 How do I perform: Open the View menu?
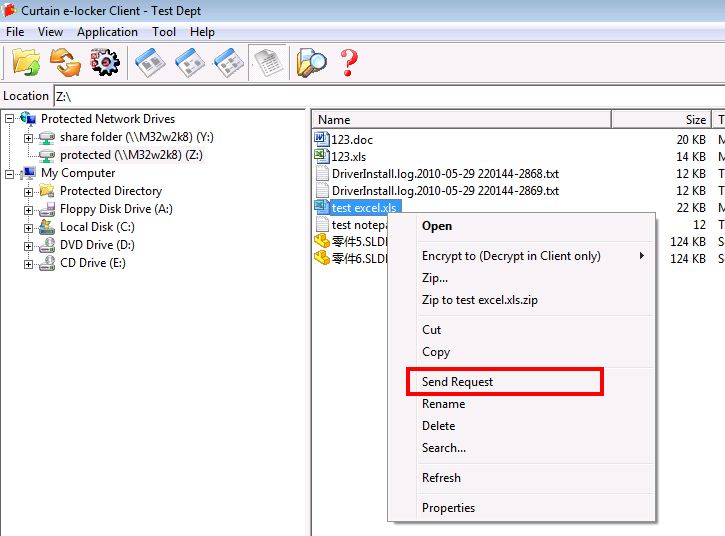pyautogui.click(x=50, y=32)
